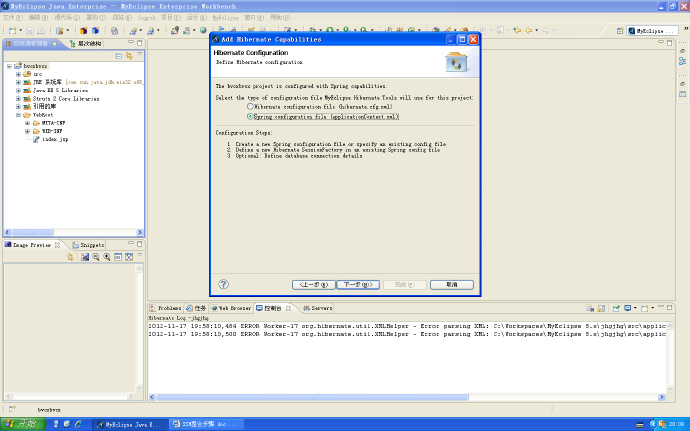Switch to the Web Browser tab
Viewport: 690px width, 431px height.
pyautogui.click(x=231, y=308)
